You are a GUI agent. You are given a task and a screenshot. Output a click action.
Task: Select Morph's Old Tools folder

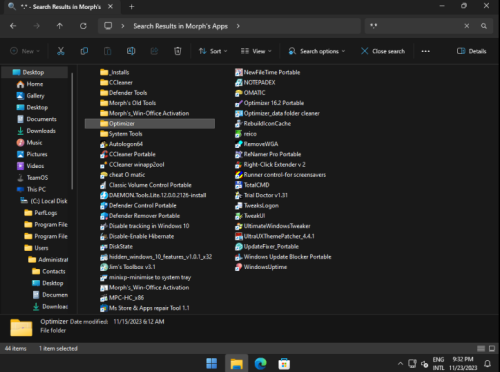click(128, 103)
